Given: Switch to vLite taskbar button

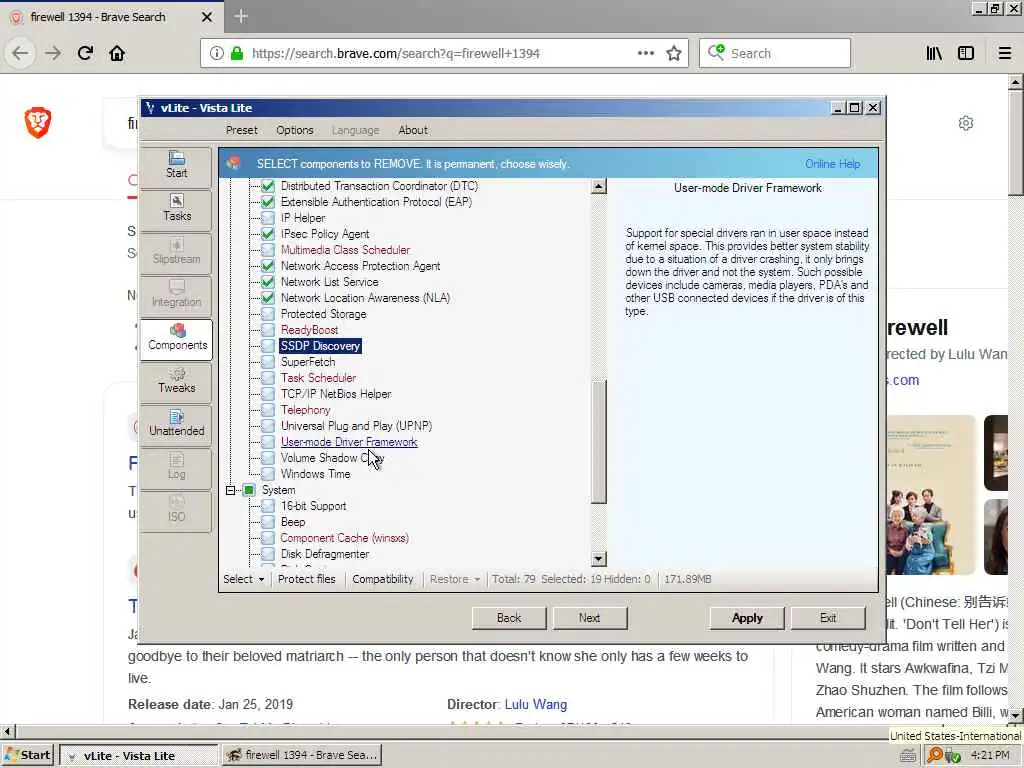Looking at the screenshot, I should (139, 756).
